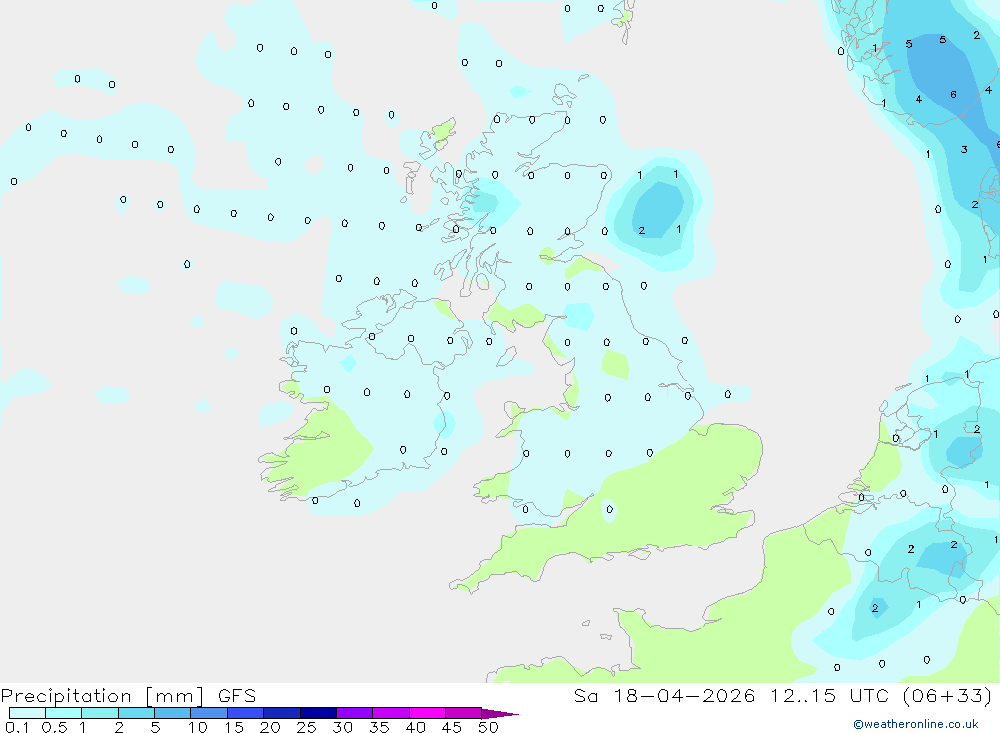Click the "GFS" model label

(x=237, y=695)
